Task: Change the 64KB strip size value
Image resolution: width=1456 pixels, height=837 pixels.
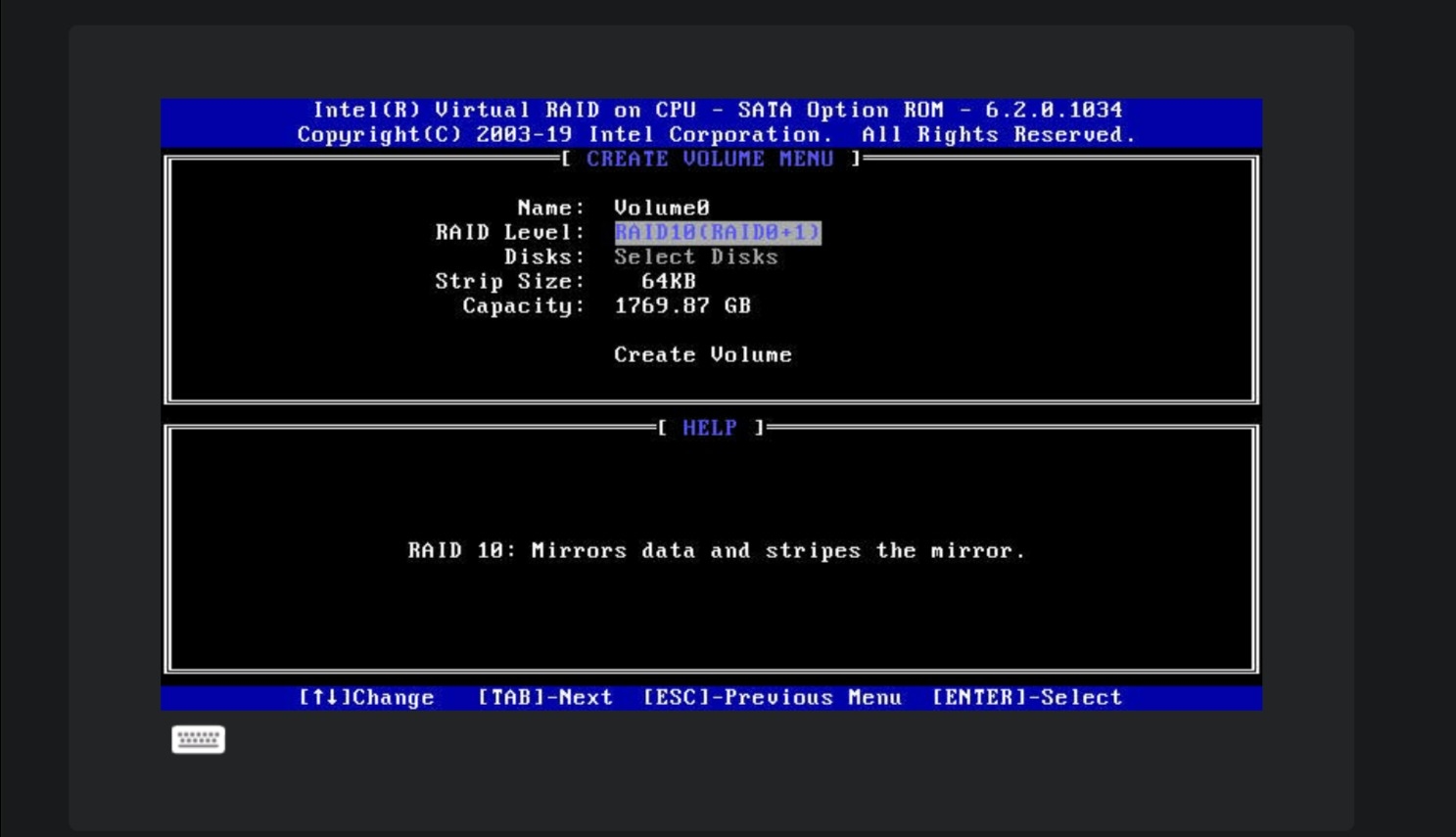Action: [x=668, y=281]
